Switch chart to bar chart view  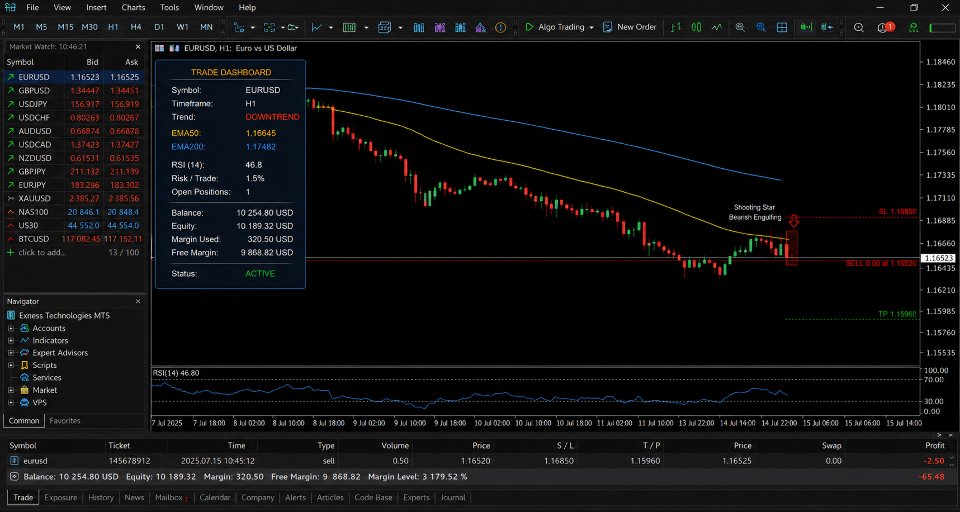tap(676, 28)
